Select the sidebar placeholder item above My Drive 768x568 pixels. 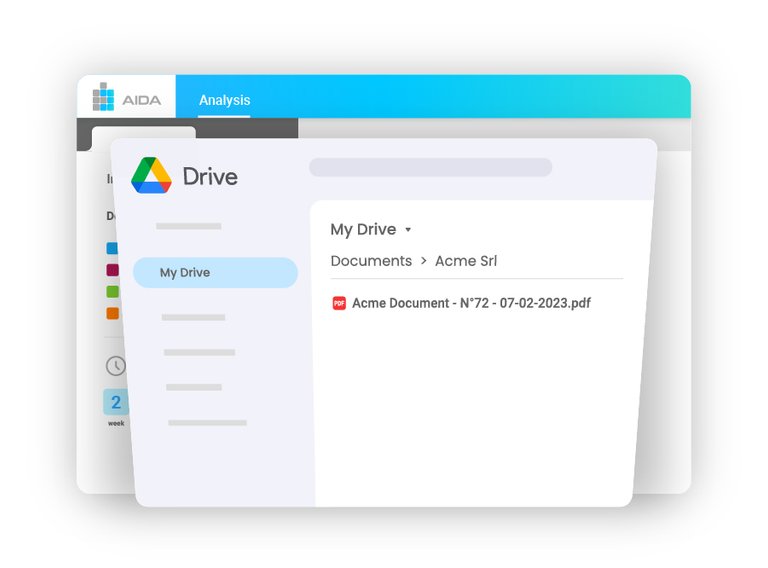click(x=188, y=226)
